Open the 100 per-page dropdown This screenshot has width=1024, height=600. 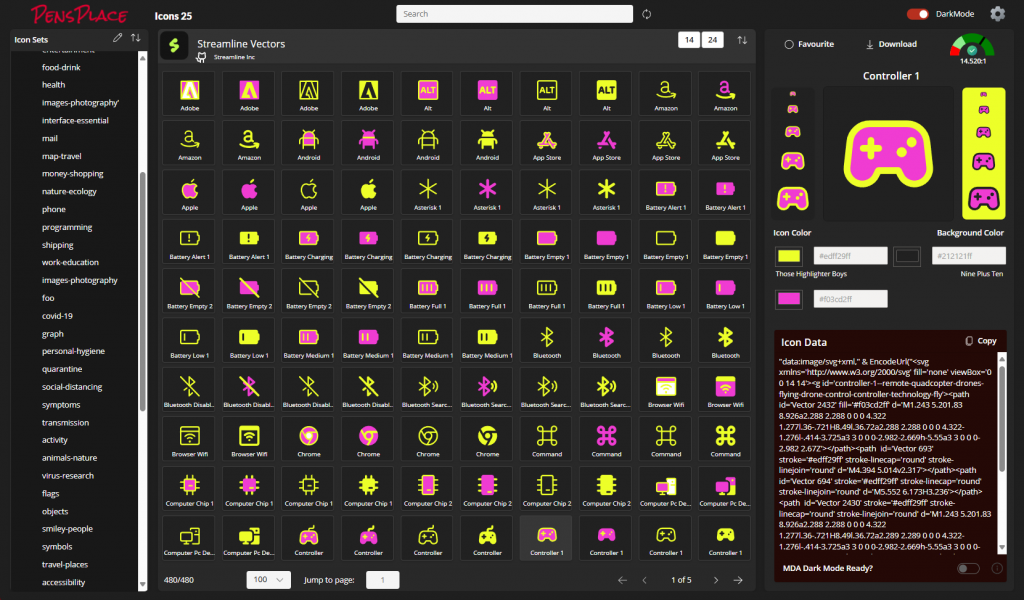click(x=268, y=580)
